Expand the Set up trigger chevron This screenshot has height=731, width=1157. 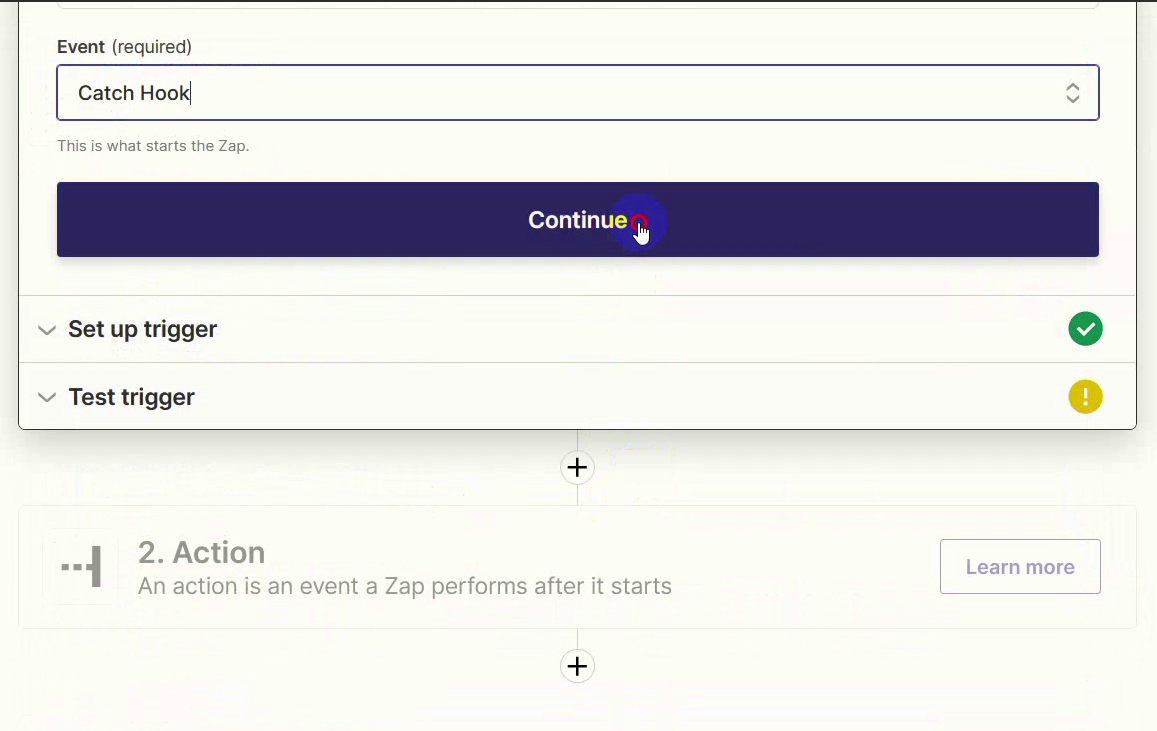(46, 330)
